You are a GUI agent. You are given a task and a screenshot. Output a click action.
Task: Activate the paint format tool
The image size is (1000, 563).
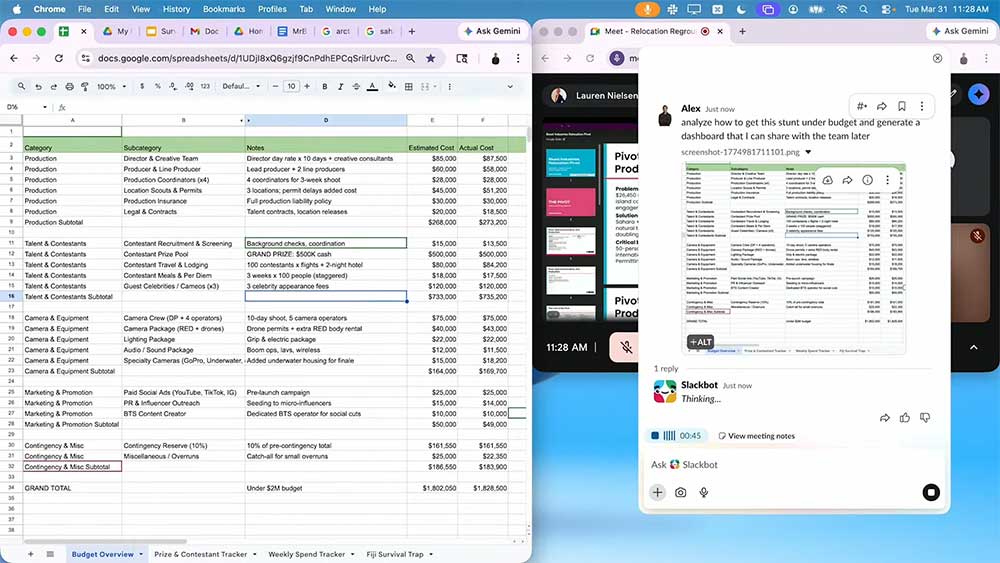tap(85, 86)
